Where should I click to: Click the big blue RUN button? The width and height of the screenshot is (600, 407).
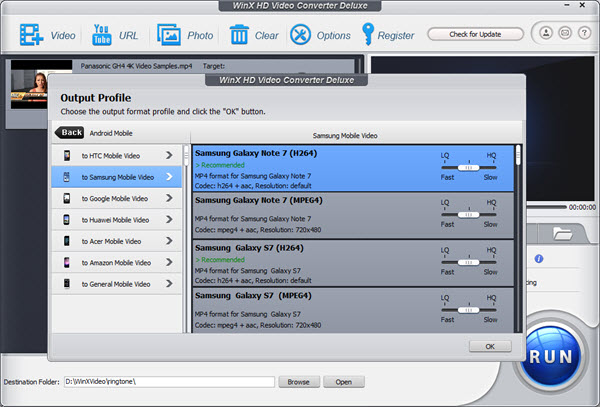551,356
